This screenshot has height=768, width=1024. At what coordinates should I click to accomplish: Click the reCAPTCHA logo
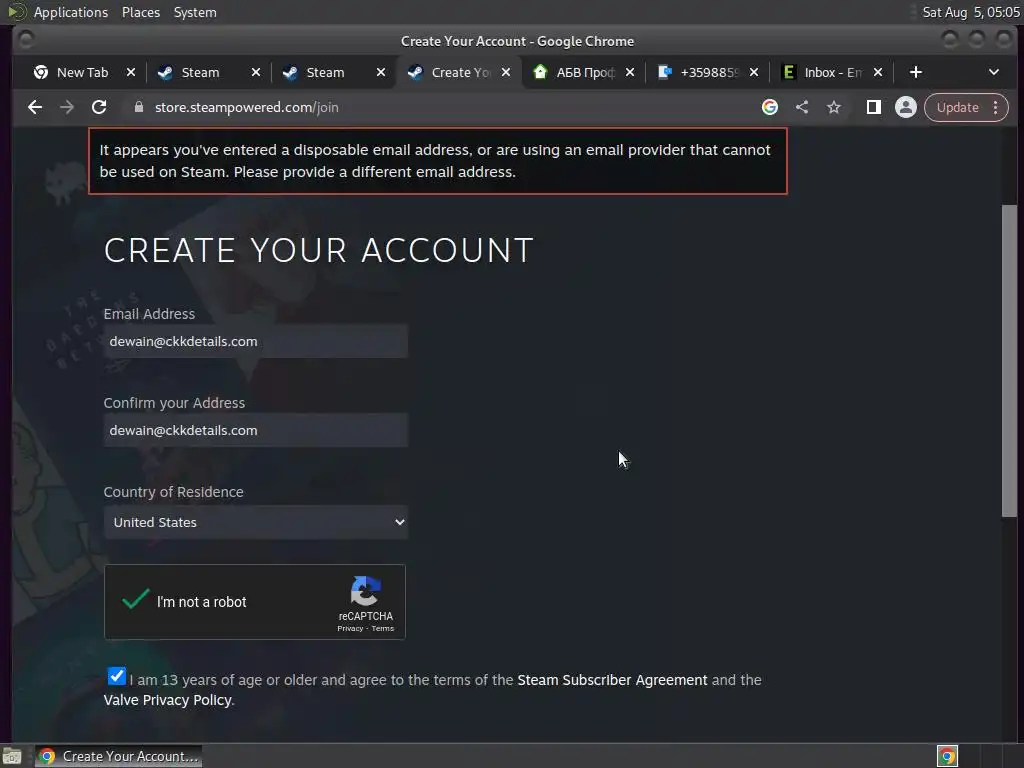[365, 591]
